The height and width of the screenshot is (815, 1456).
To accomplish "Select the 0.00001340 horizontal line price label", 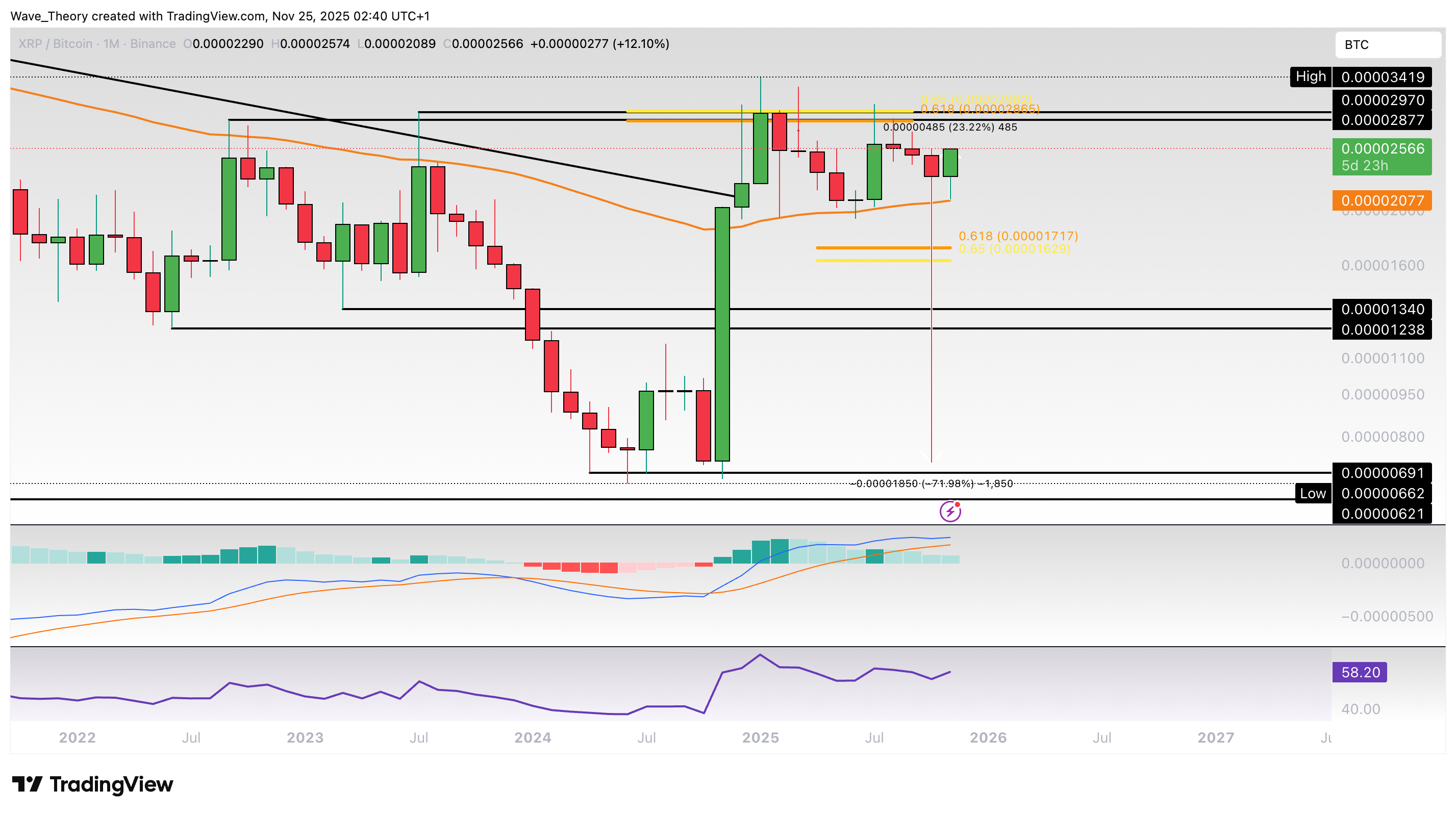I will point(1382,309).
